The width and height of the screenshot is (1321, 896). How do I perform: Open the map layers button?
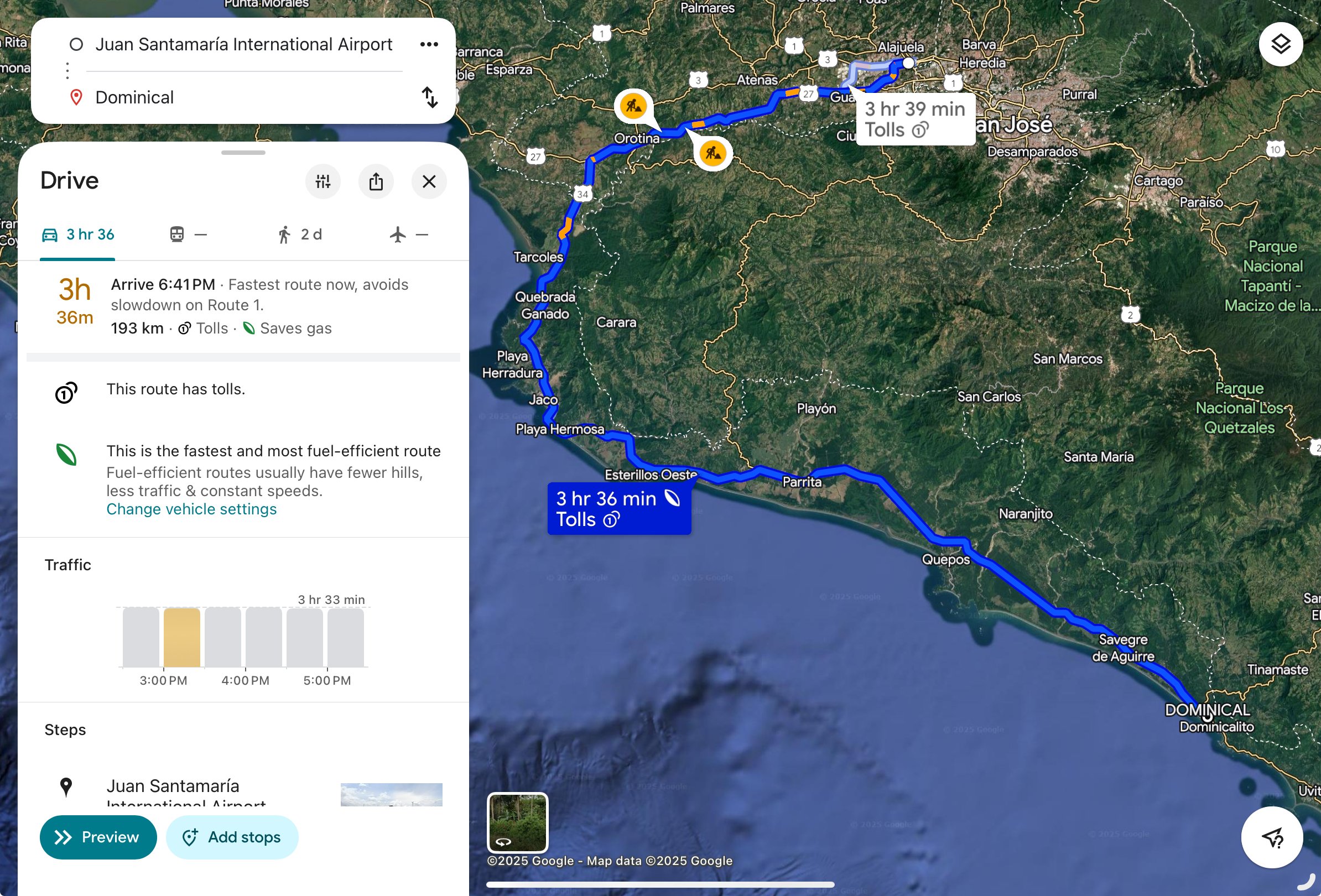(x=1280, y=44)
